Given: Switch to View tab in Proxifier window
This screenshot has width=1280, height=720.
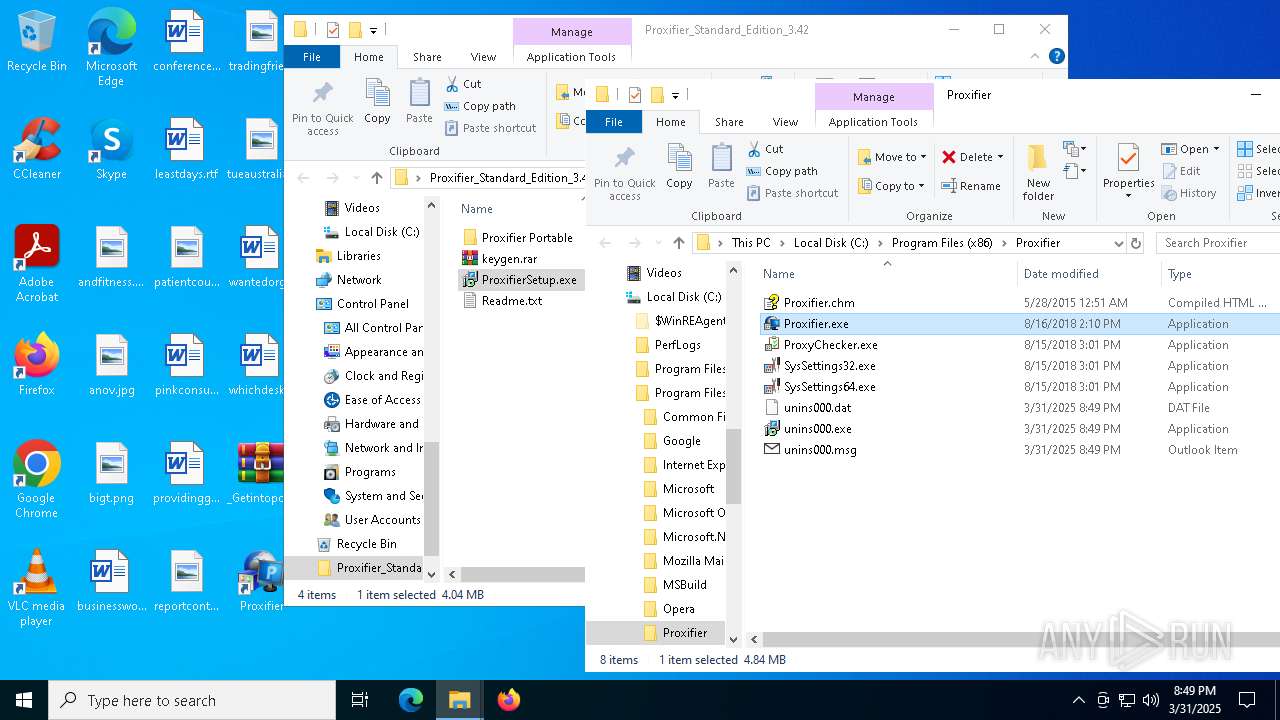Looking at the screenshot, I should pyautogui.click(x=785, y=122).
